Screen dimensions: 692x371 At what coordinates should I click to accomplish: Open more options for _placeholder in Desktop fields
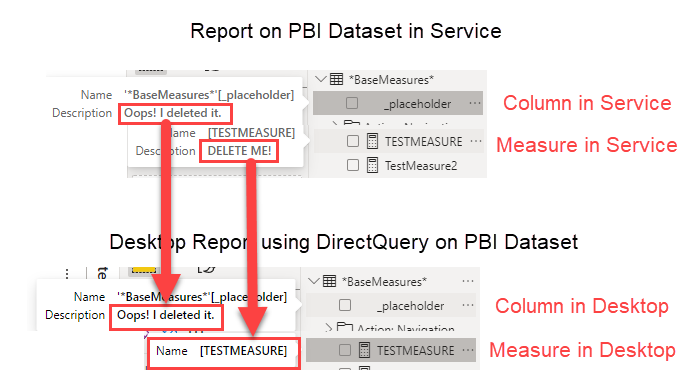pyautogui.click(x=468, y=305)
